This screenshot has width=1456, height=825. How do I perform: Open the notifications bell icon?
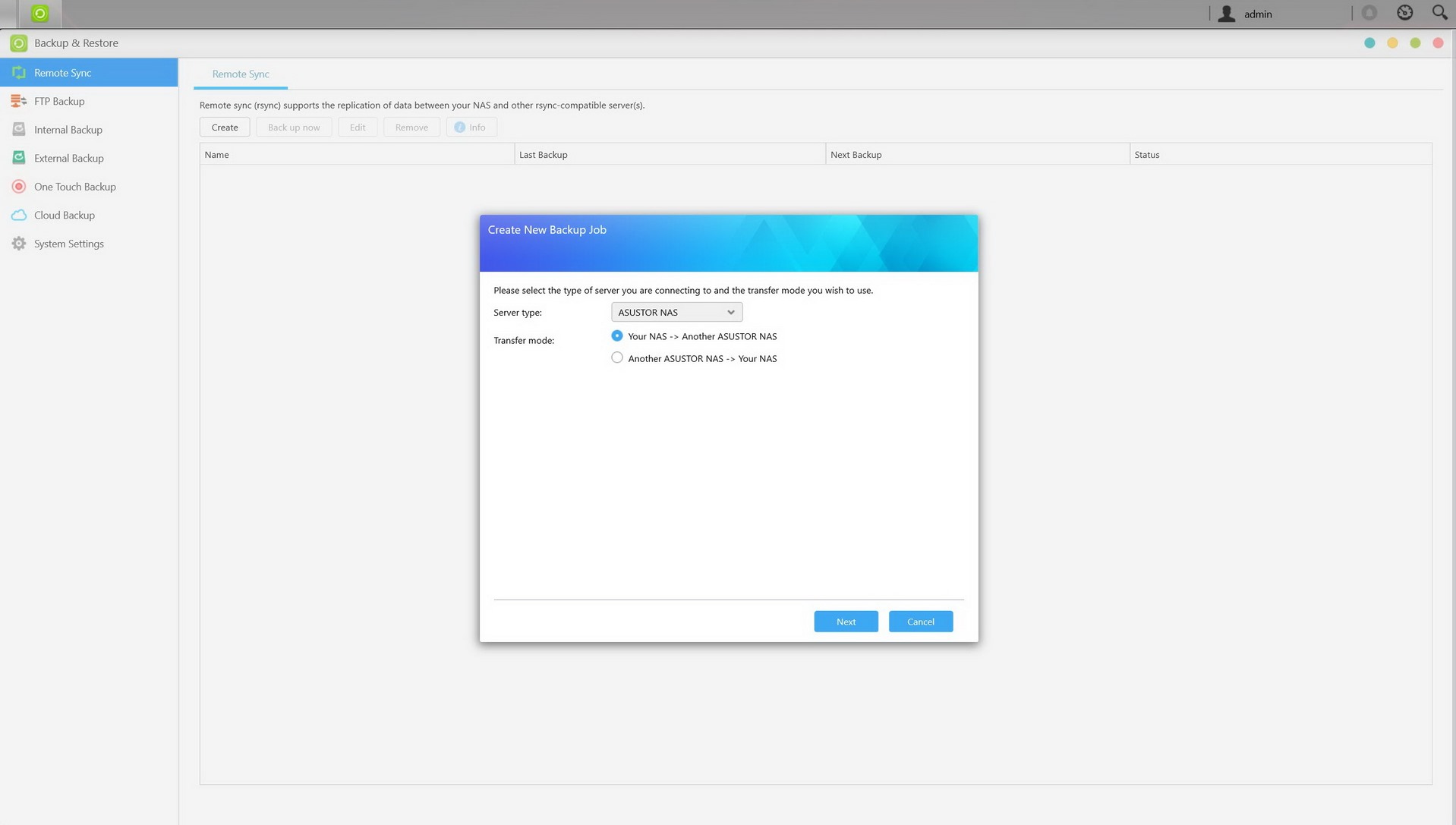coord(1369,13)
